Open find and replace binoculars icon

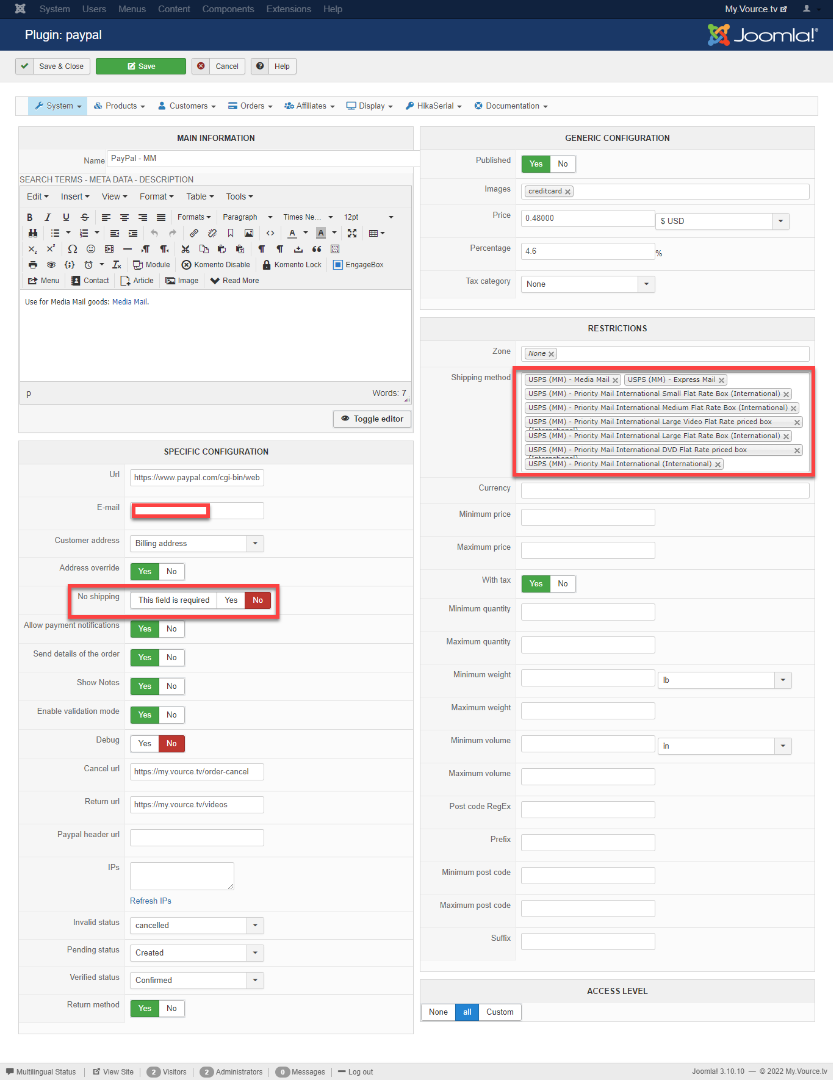click(32, 233)
